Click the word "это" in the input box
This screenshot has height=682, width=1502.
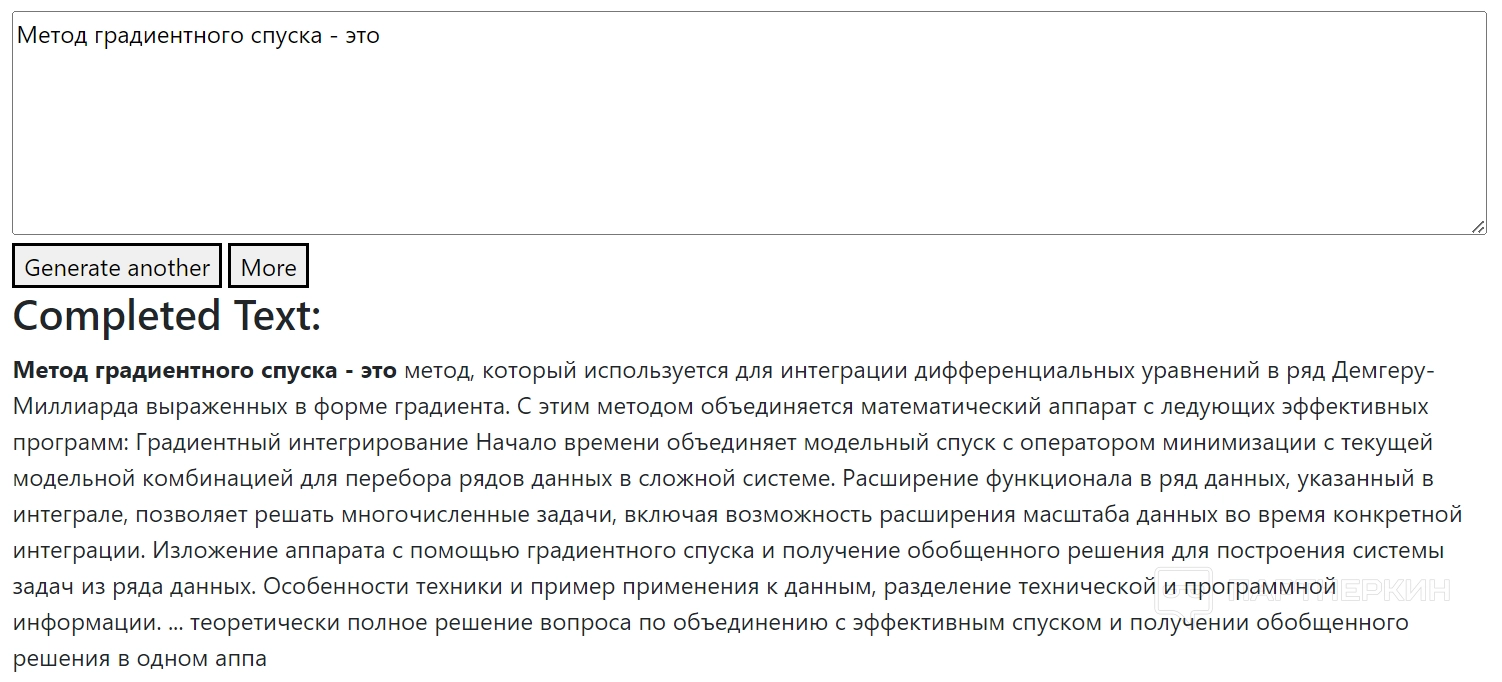pos(362,36)
